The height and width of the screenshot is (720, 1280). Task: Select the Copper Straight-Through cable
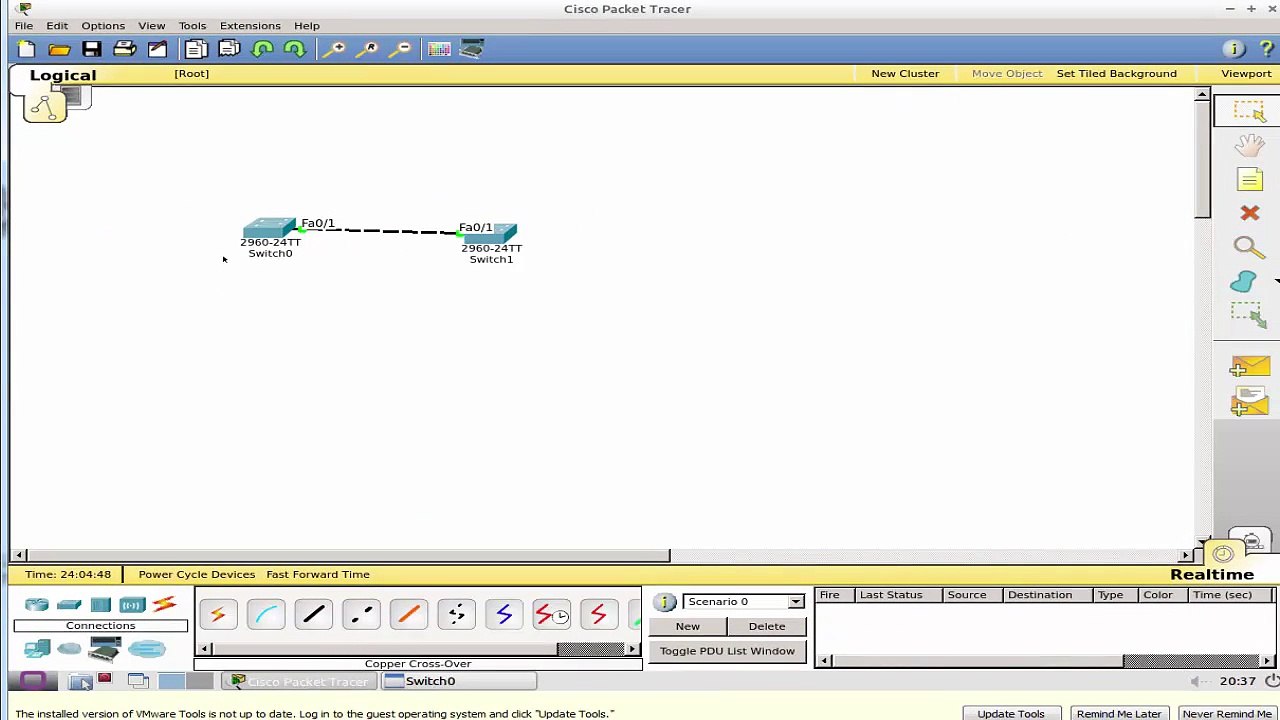coord(313,615)
